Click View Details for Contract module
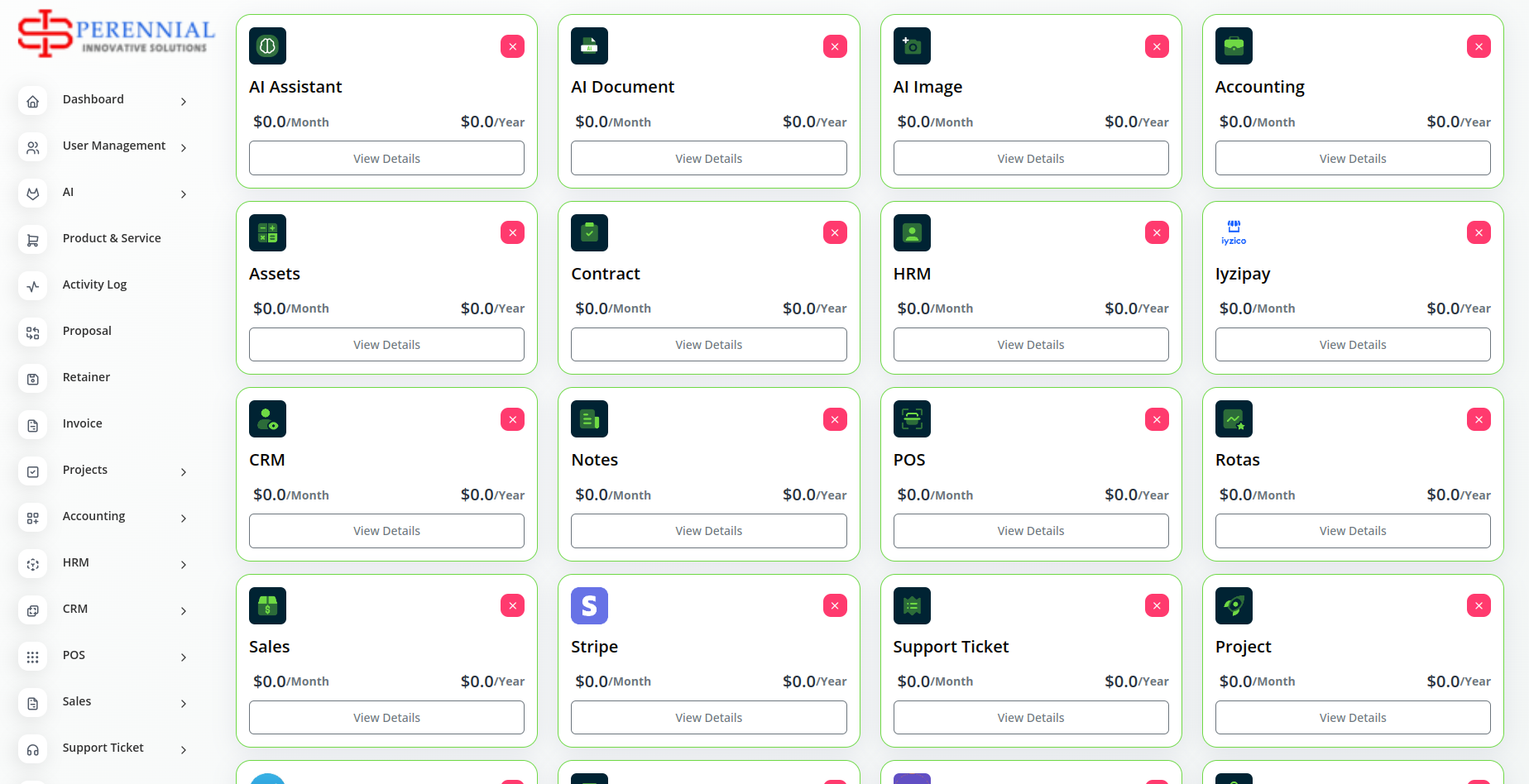 (x=708, y=345)
